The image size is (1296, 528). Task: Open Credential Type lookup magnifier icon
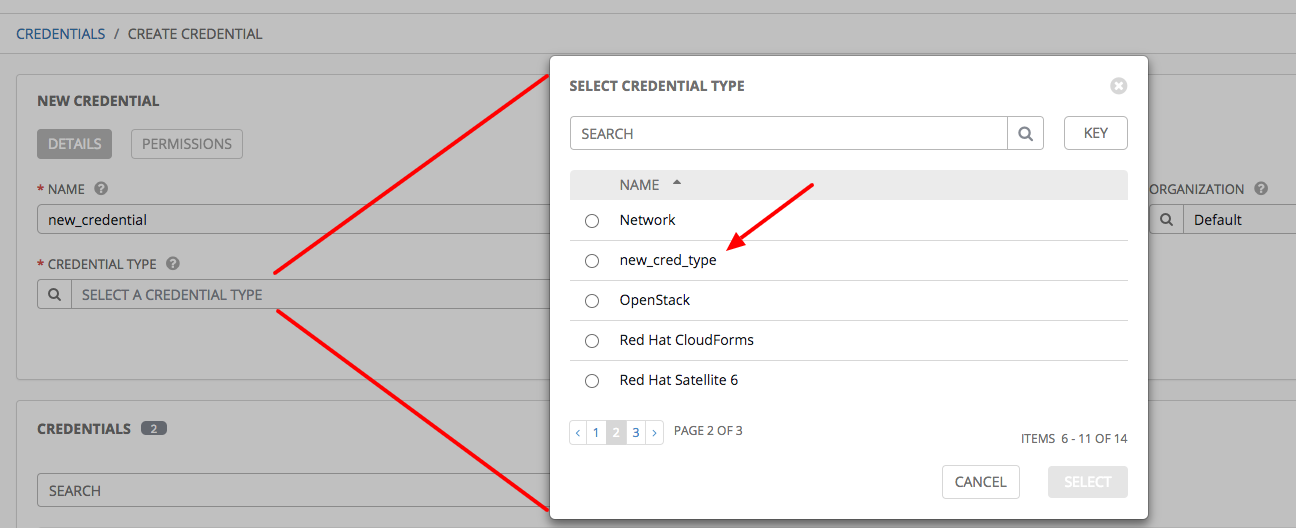tap(54, 295)
